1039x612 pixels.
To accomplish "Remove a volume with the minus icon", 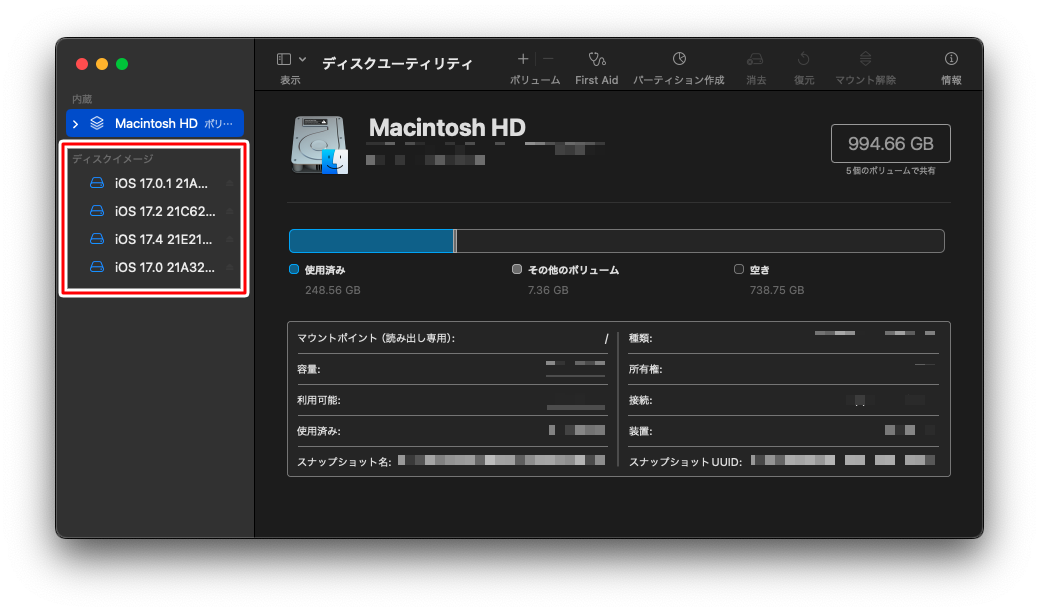I will click(x=548, y=59).
